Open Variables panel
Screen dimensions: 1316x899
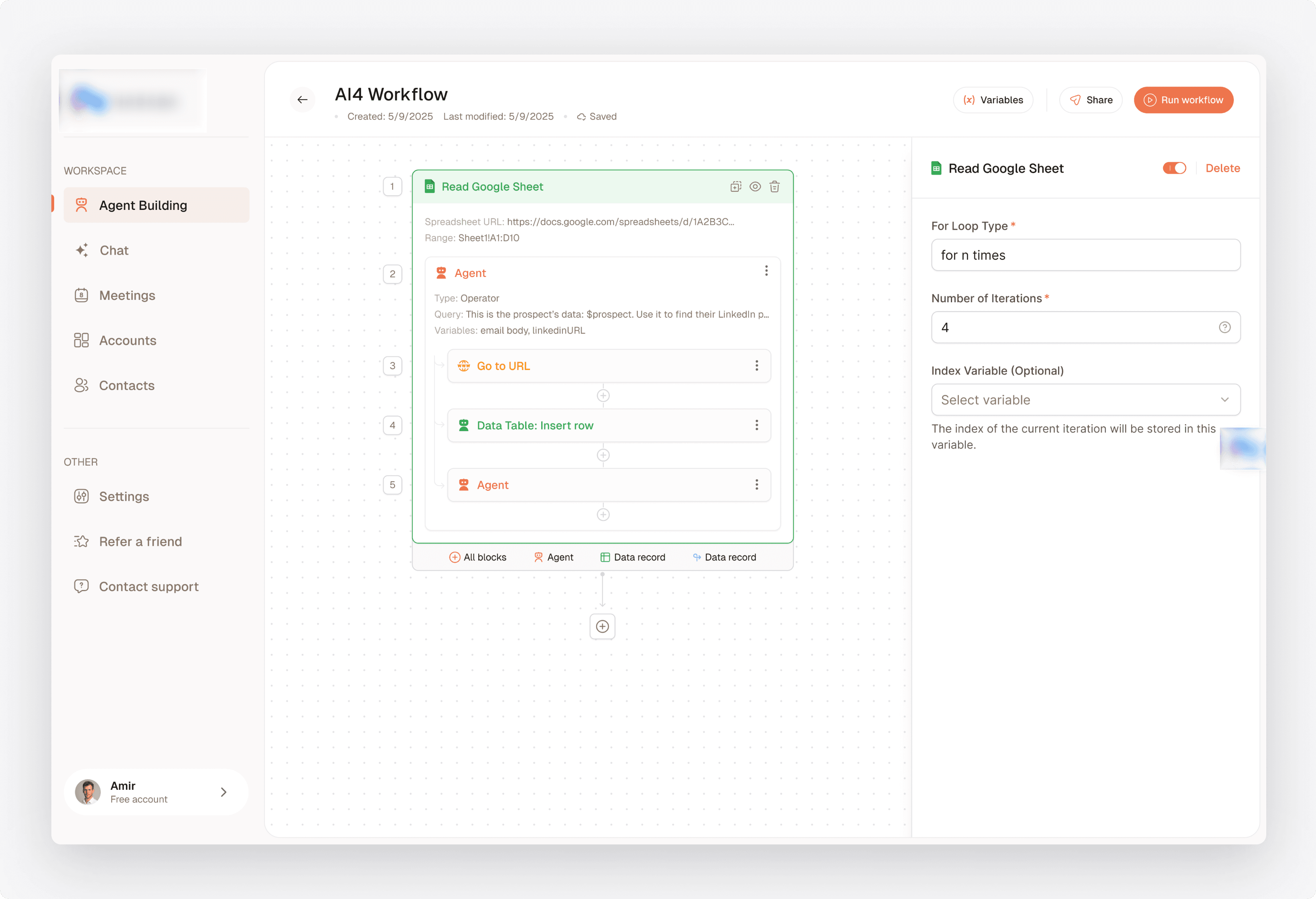(x=993, y=100)
